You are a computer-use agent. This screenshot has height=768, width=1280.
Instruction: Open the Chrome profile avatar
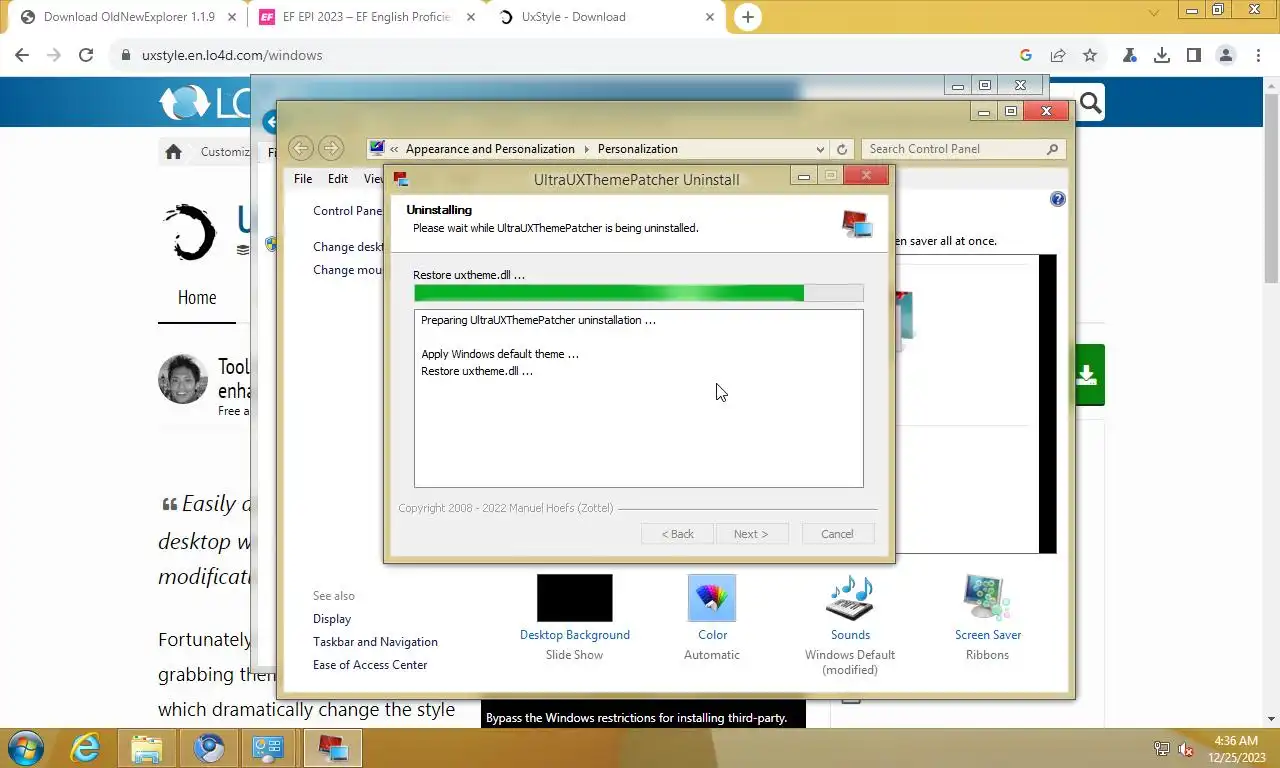click(x=1226, y=56)
